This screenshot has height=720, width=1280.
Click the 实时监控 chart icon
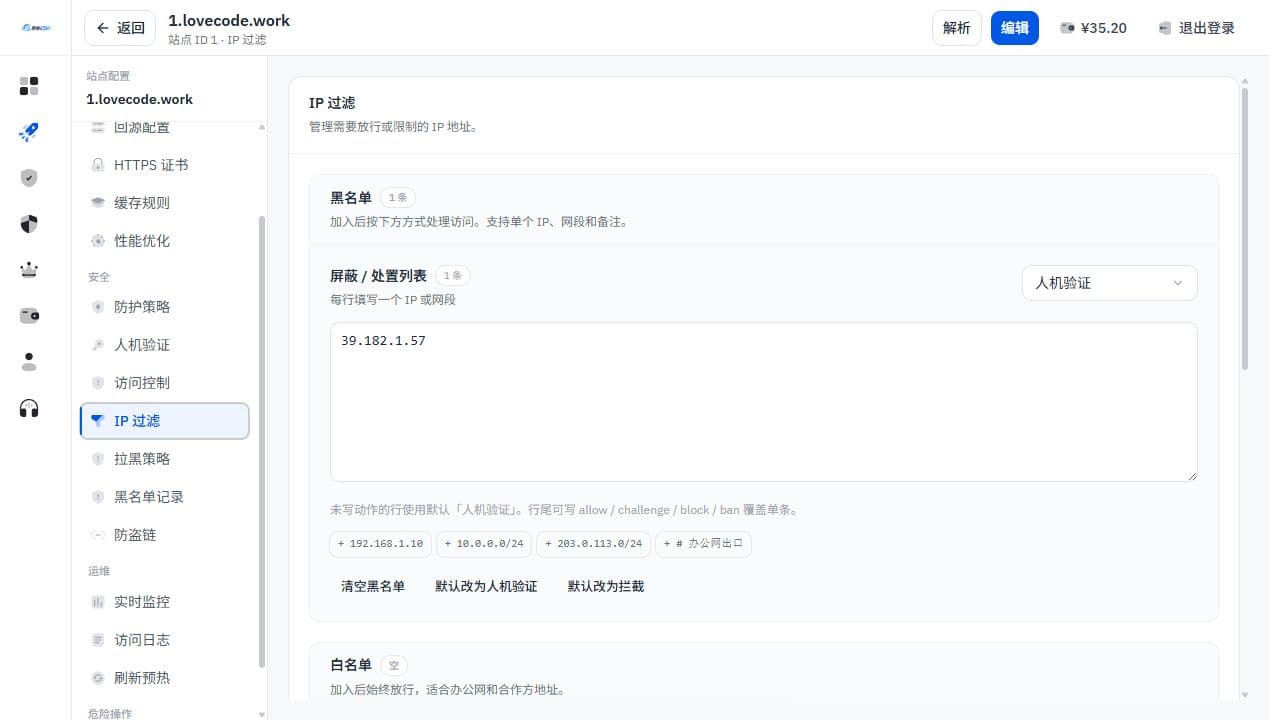click(98, 602)
